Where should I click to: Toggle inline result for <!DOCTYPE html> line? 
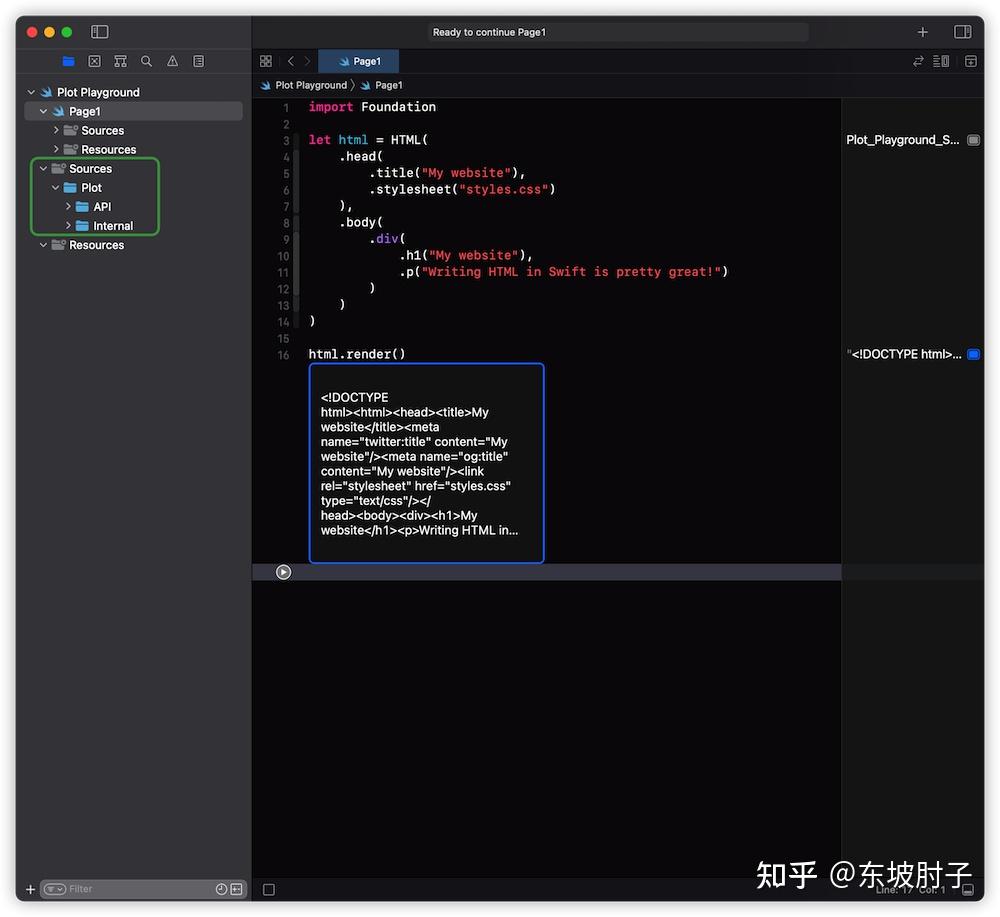click(973, 355)
